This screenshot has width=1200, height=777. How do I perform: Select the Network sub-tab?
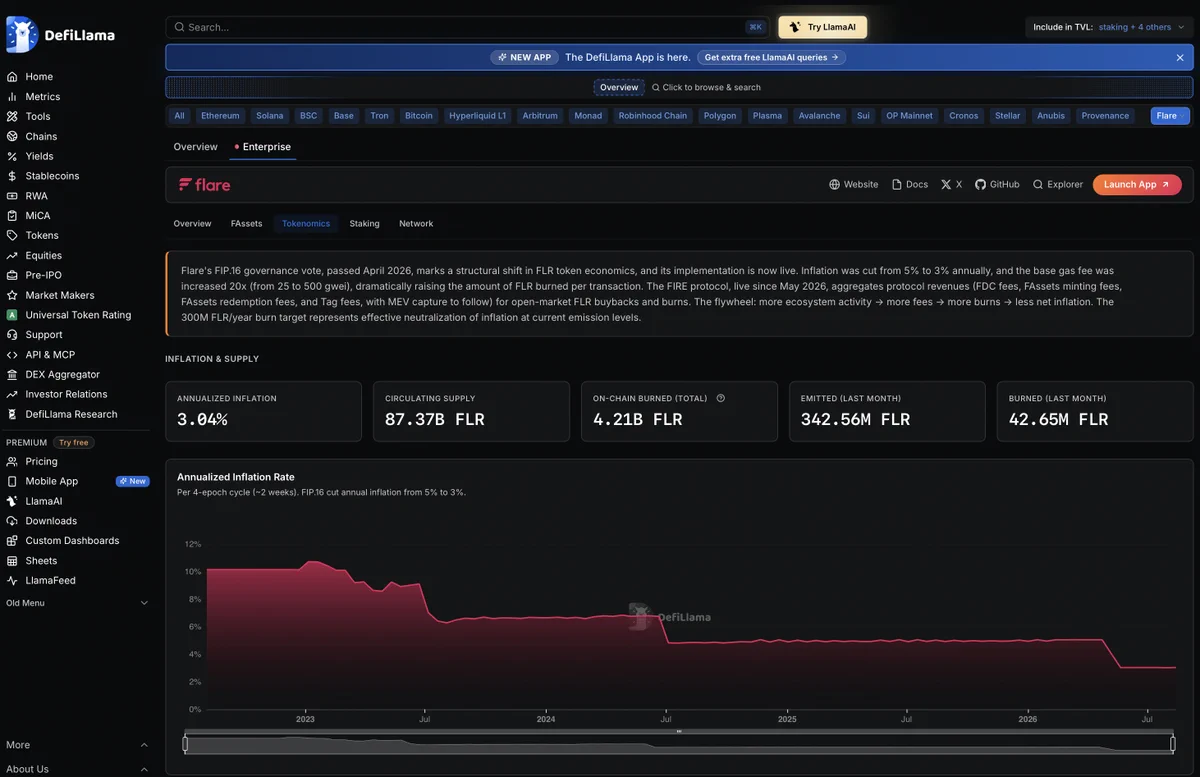[x=416, y=224]
